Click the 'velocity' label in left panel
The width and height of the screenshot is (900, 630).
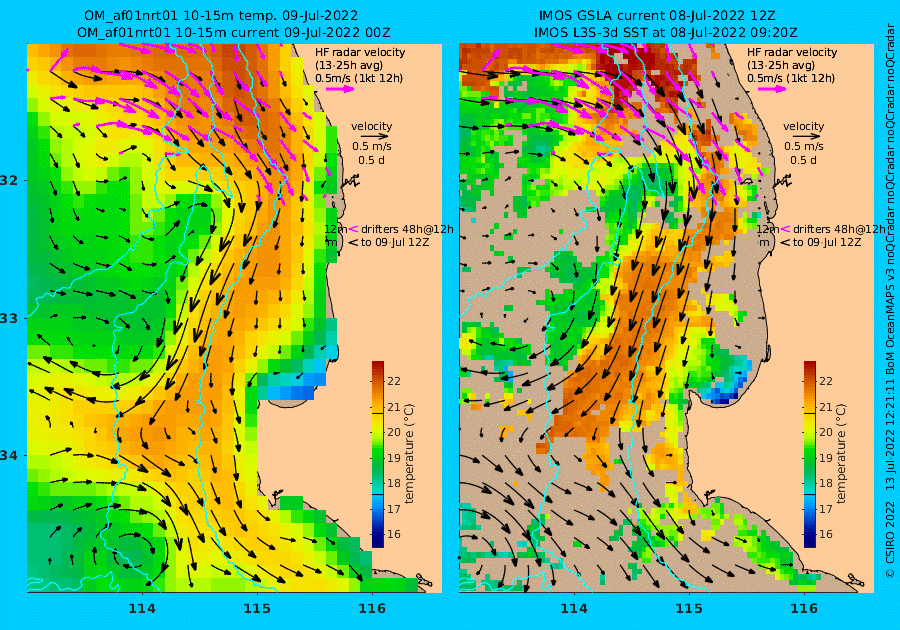(x=371, y=126)
